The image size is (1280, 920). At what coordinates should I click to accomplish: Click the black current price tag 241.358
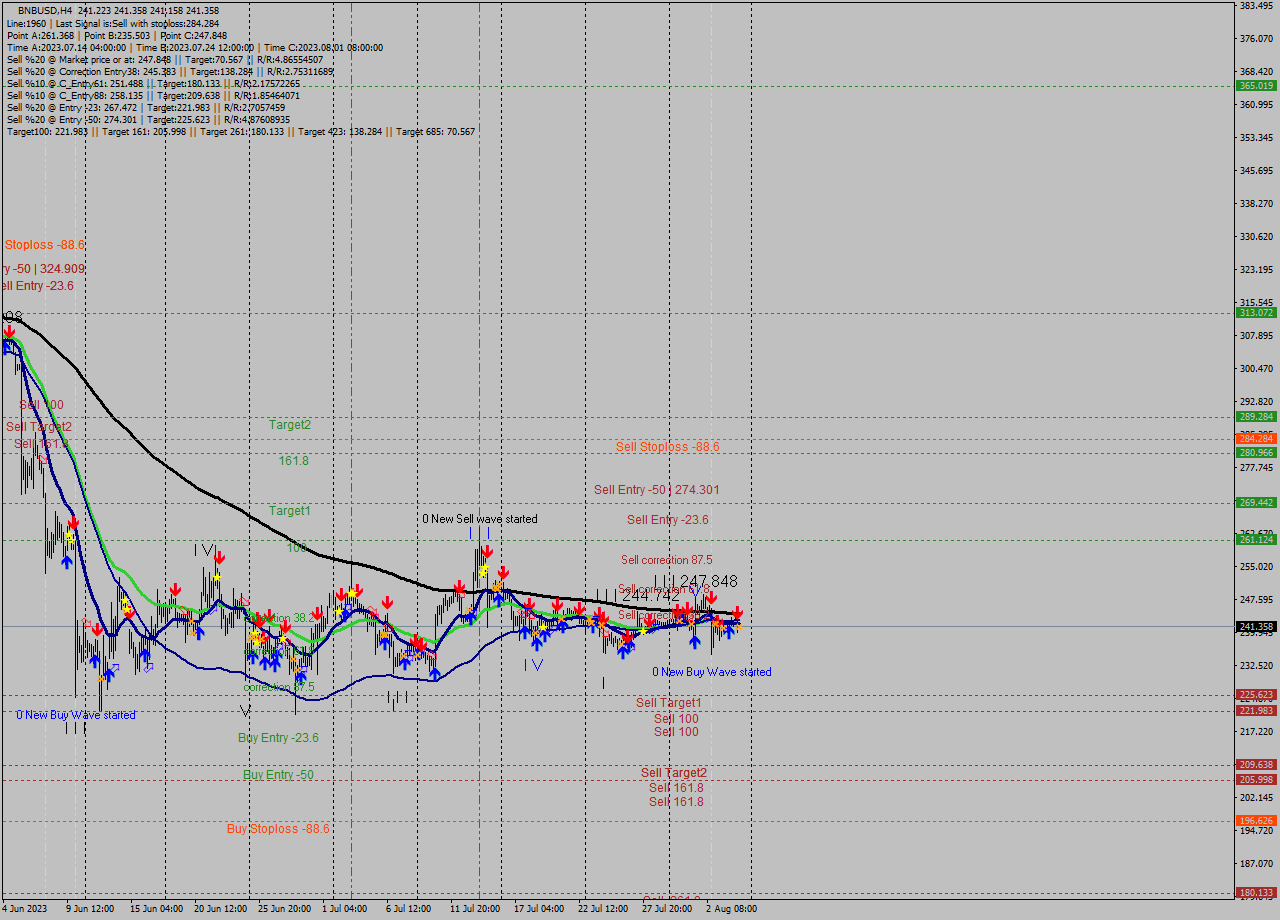tap(1254, 624)
